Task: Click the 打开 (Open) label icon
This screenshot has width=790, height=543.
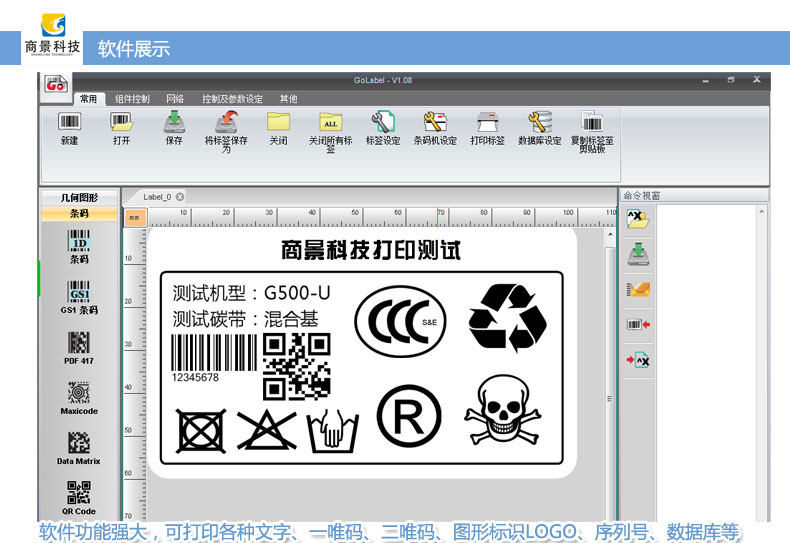Action: click(121, 121)
